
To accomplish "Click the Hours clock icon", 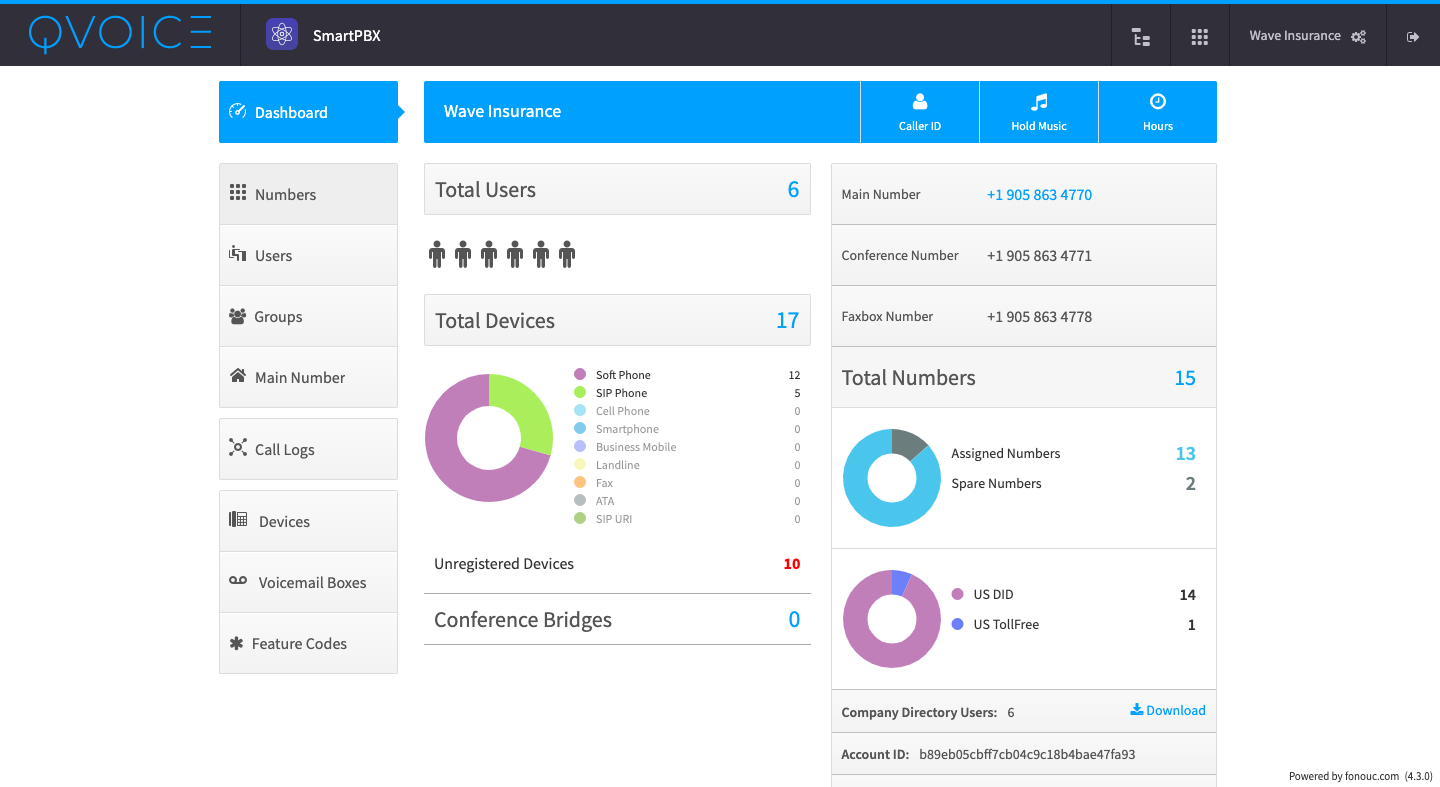I will pos(1158,101).
